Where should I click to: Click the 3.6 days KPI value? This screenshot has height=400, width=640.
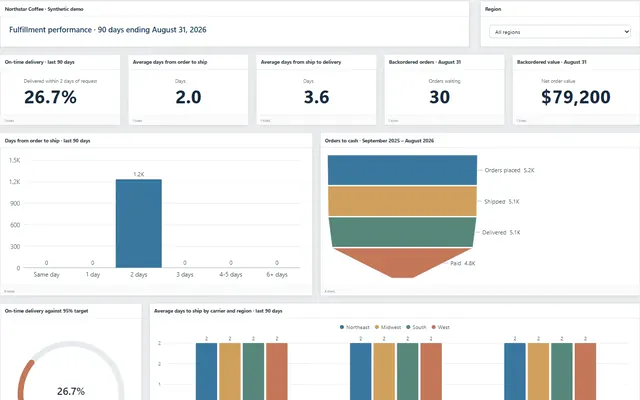click(x=316, y=97)
